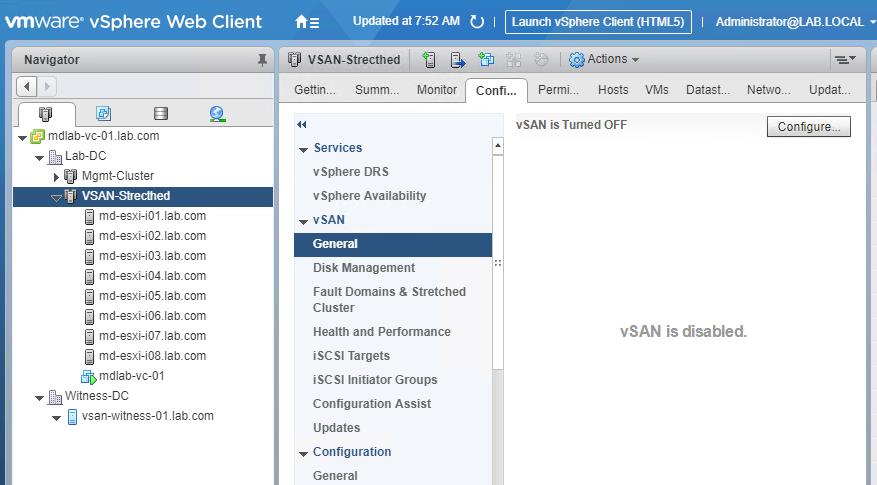The height and width of the screenshot is (485, 877).
Task: Click the greyed vApp toolbar icon
Action: [541, 59]
